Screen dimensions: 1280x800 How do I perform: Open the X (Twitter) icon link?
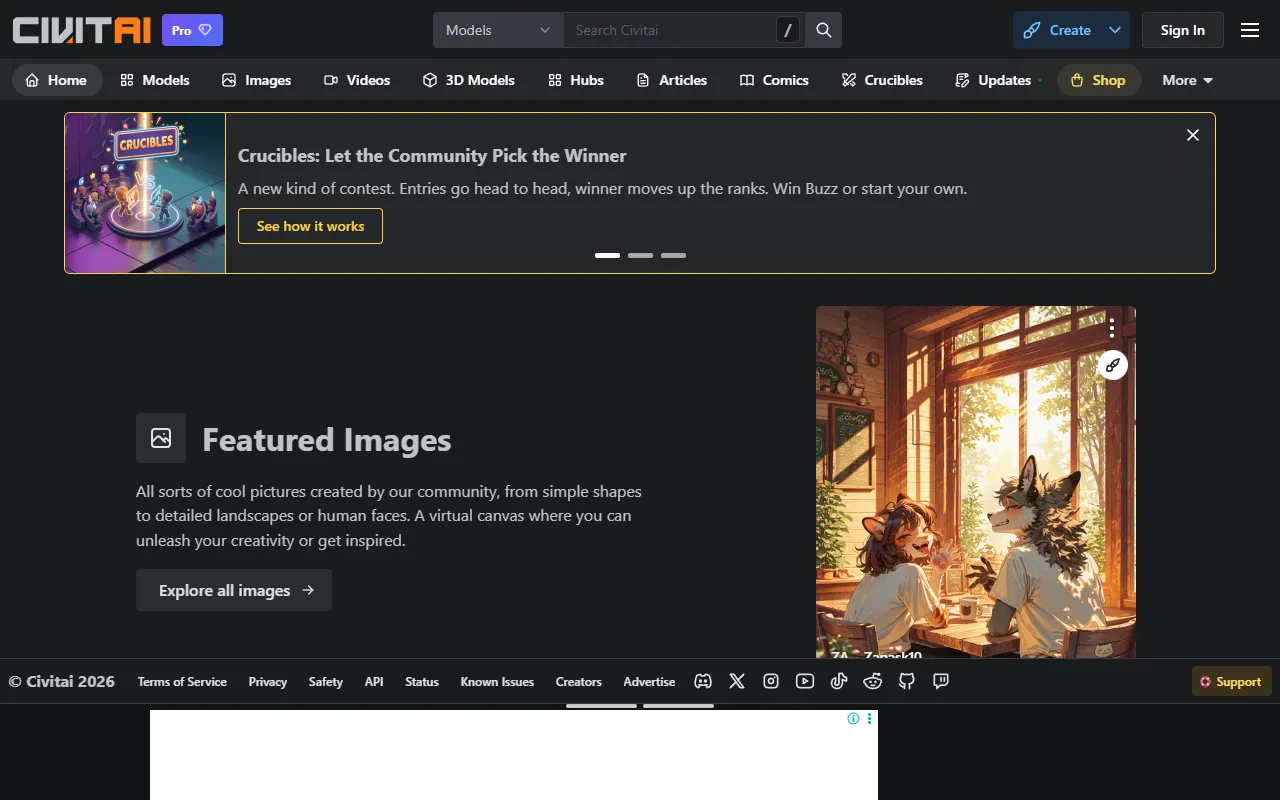(x=737, y=681)
